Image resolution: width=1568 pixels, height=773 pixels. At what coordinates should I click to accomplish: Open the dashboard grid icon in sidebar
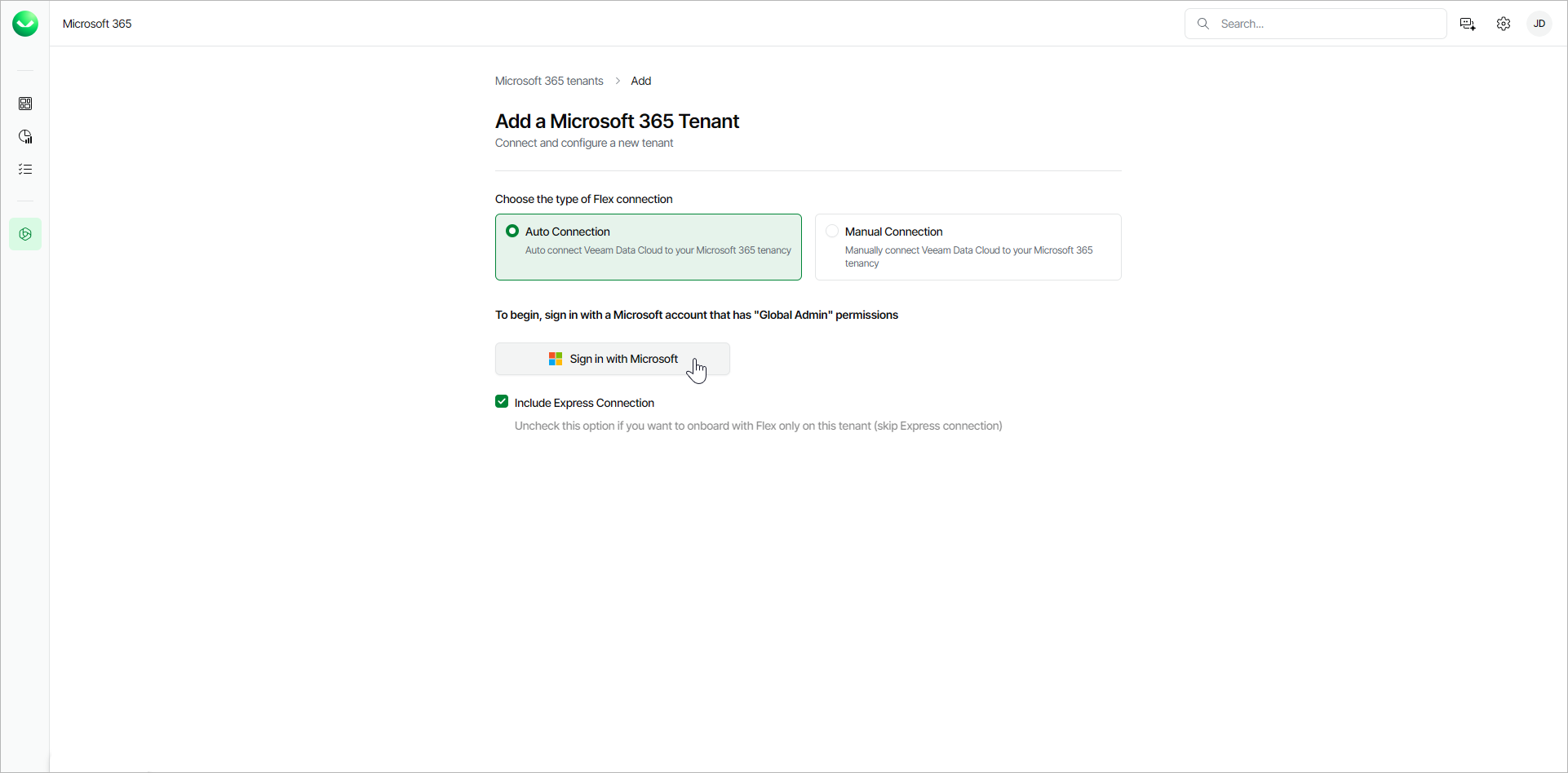tap(25, 104)
